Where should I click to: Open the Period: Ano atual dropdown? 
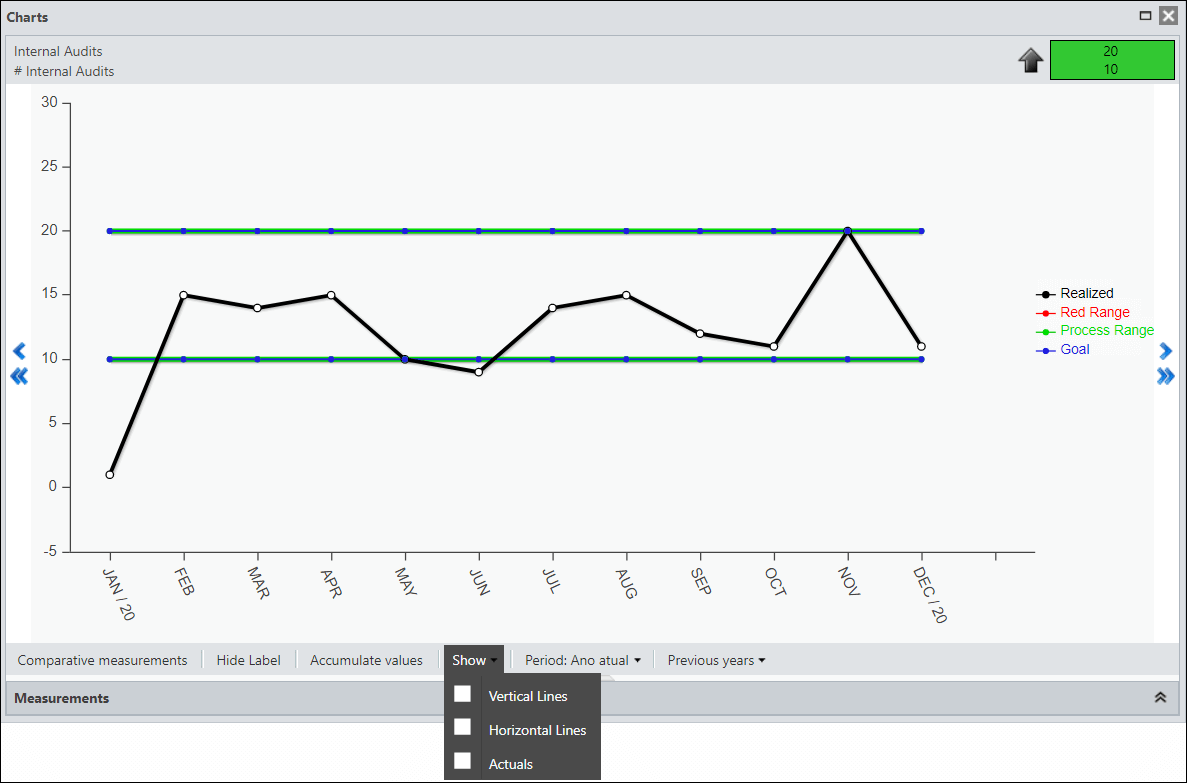[x=582, y=660]
